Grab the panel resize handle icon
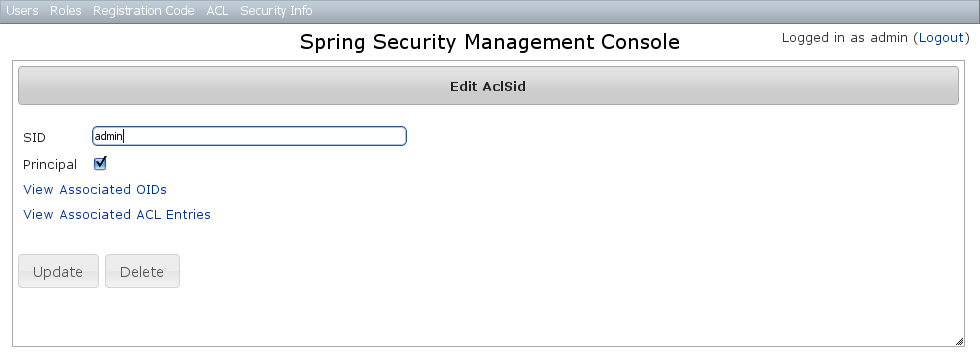This screenshot has width=980, height=362. tap(959, 341)
